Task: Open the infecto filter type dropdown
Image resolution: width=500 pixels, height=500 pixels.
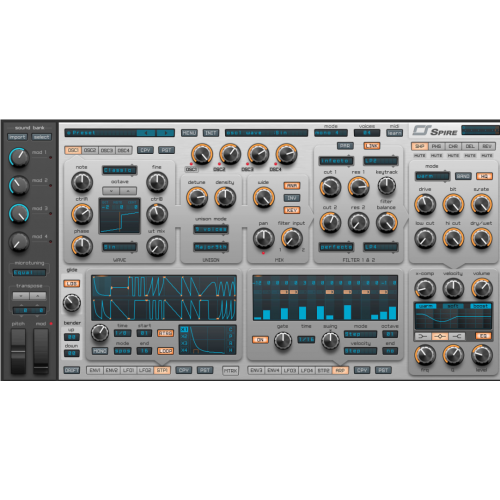Action: (x=336, y=161)
